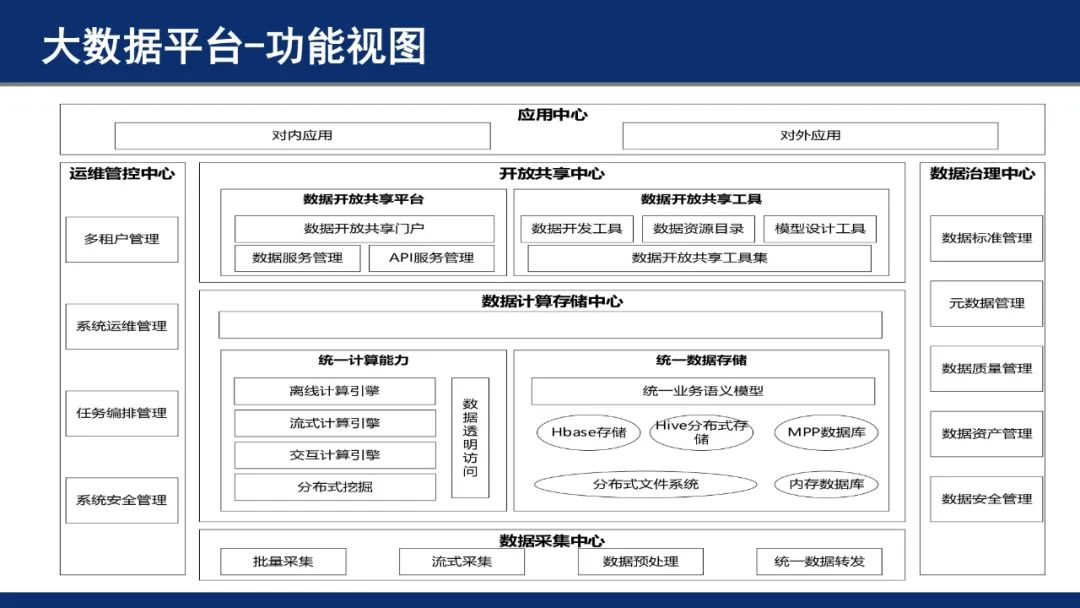The width and height of the screenshot is (1080, 608).
Task: Click the 分布式文件系统 ellipse
Action: 646,484
